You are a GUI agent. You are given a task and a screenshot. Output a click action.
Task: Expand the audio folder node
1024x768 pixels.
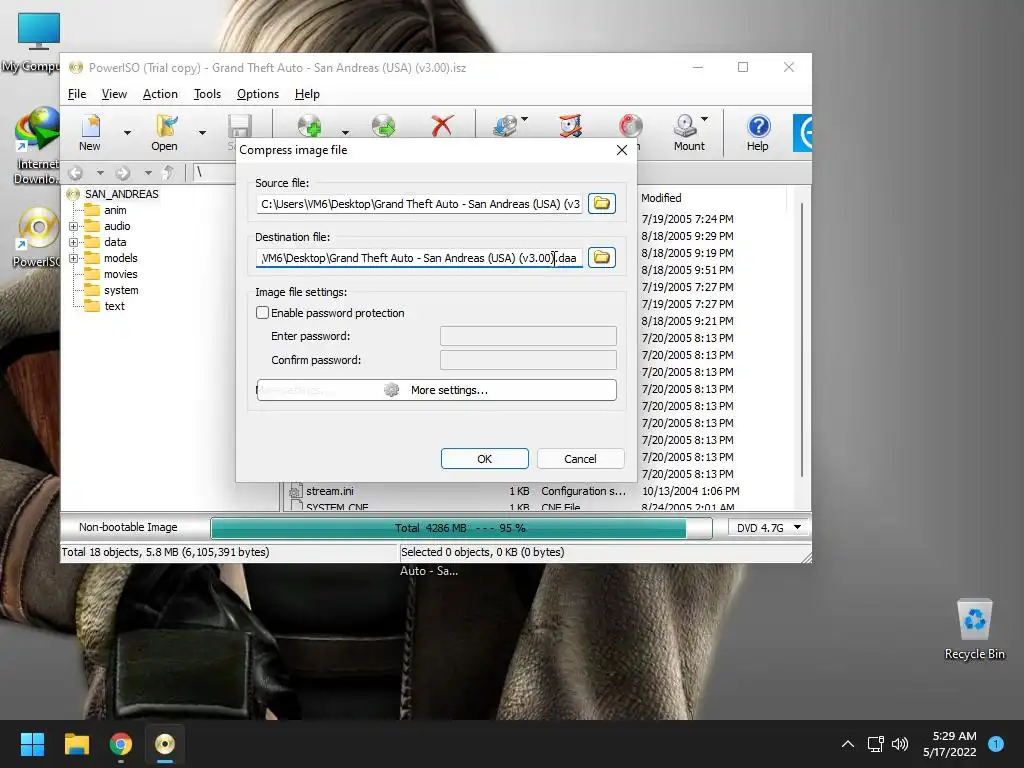[73, 226]
